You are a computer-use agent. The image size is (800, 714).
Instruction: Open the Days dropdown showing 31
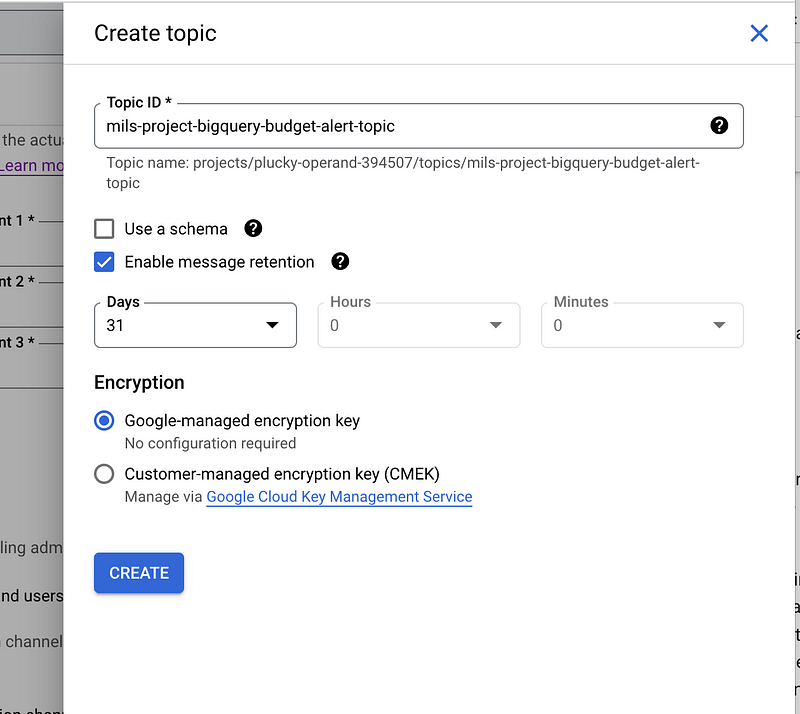tap(195, 325)
